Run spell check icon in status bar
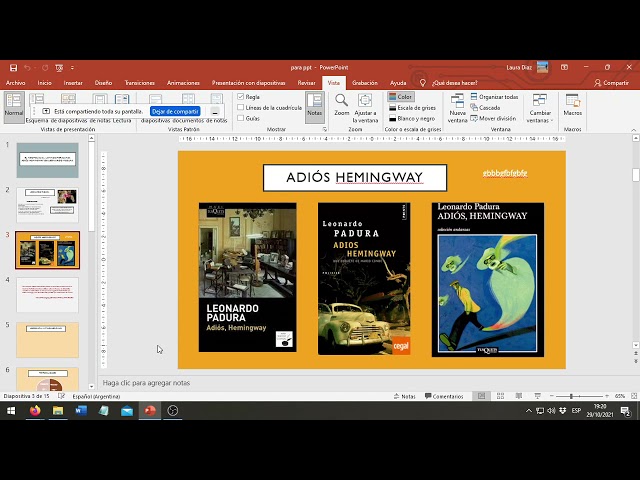Screen dimensions: 640x480 (x=61, y=396)
